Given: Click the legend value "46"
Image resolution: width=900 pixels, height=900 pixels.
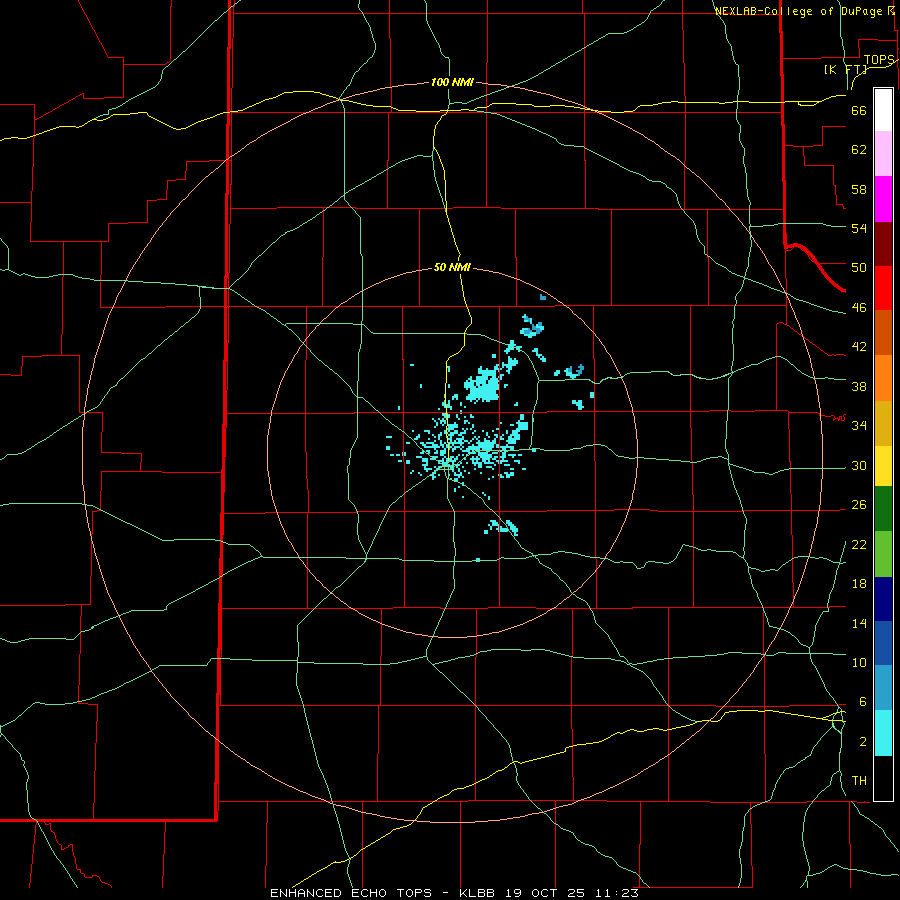Looking at the screenshot, I should (x=859, y=308).
